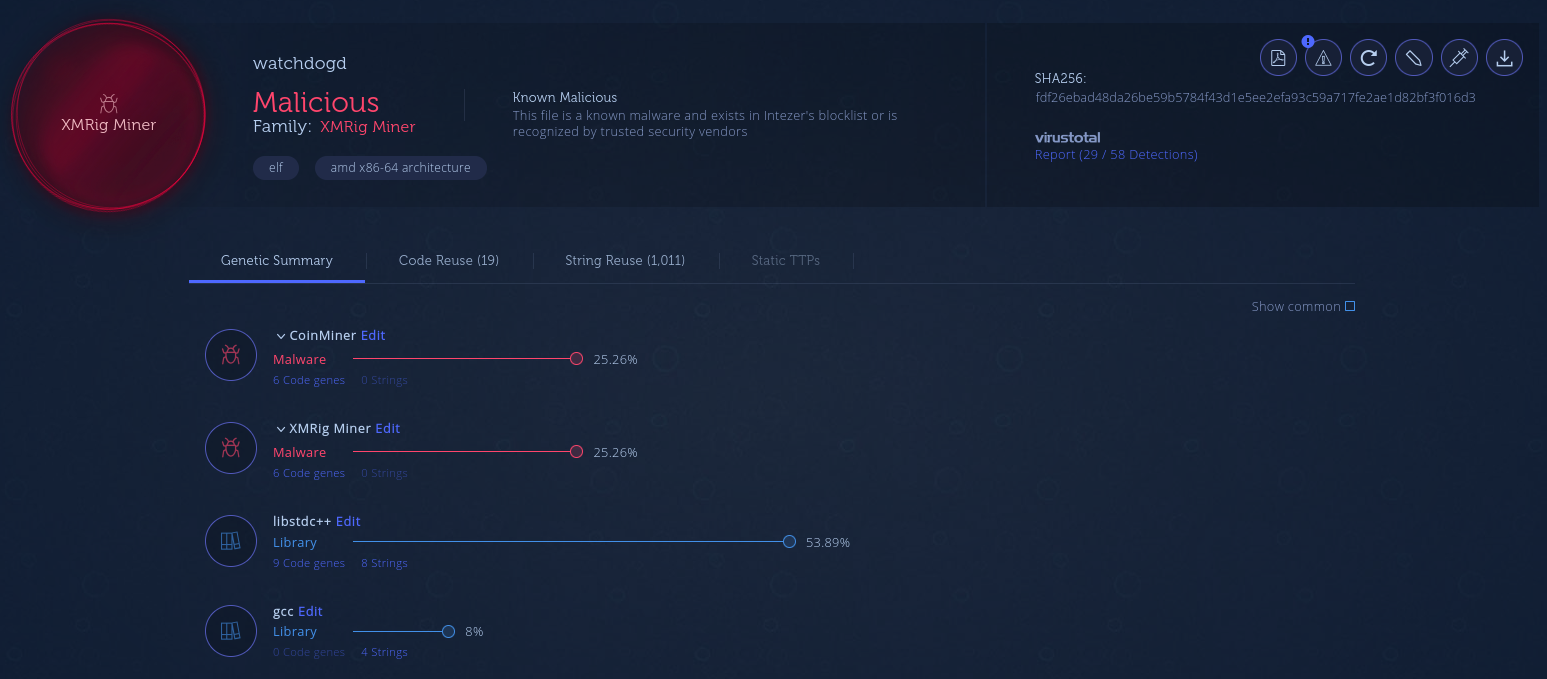
Task: Collapse the CoinMiner family chevron
Action: tap(280, 336)
